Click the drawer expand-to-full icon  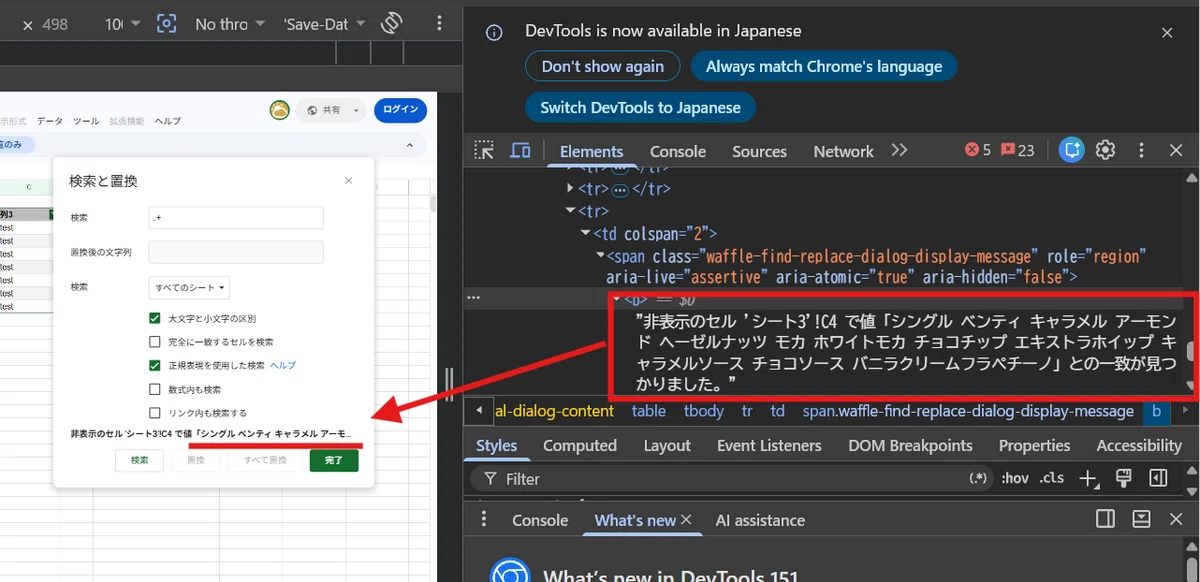(x=1141, y=519)
